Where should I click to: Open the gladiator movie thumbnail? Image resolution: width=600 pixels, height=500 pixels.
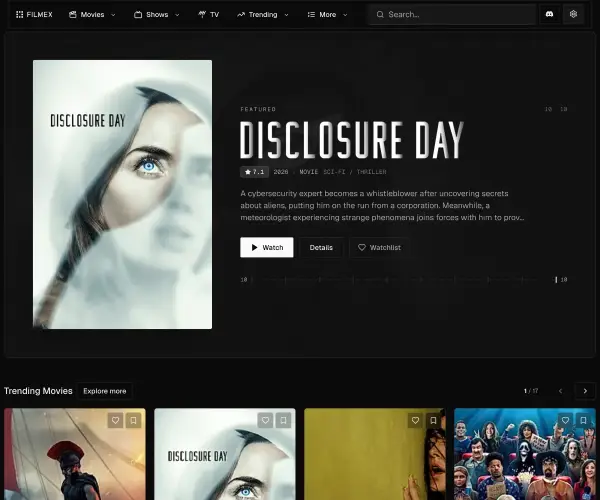click(x=75, y=454)
